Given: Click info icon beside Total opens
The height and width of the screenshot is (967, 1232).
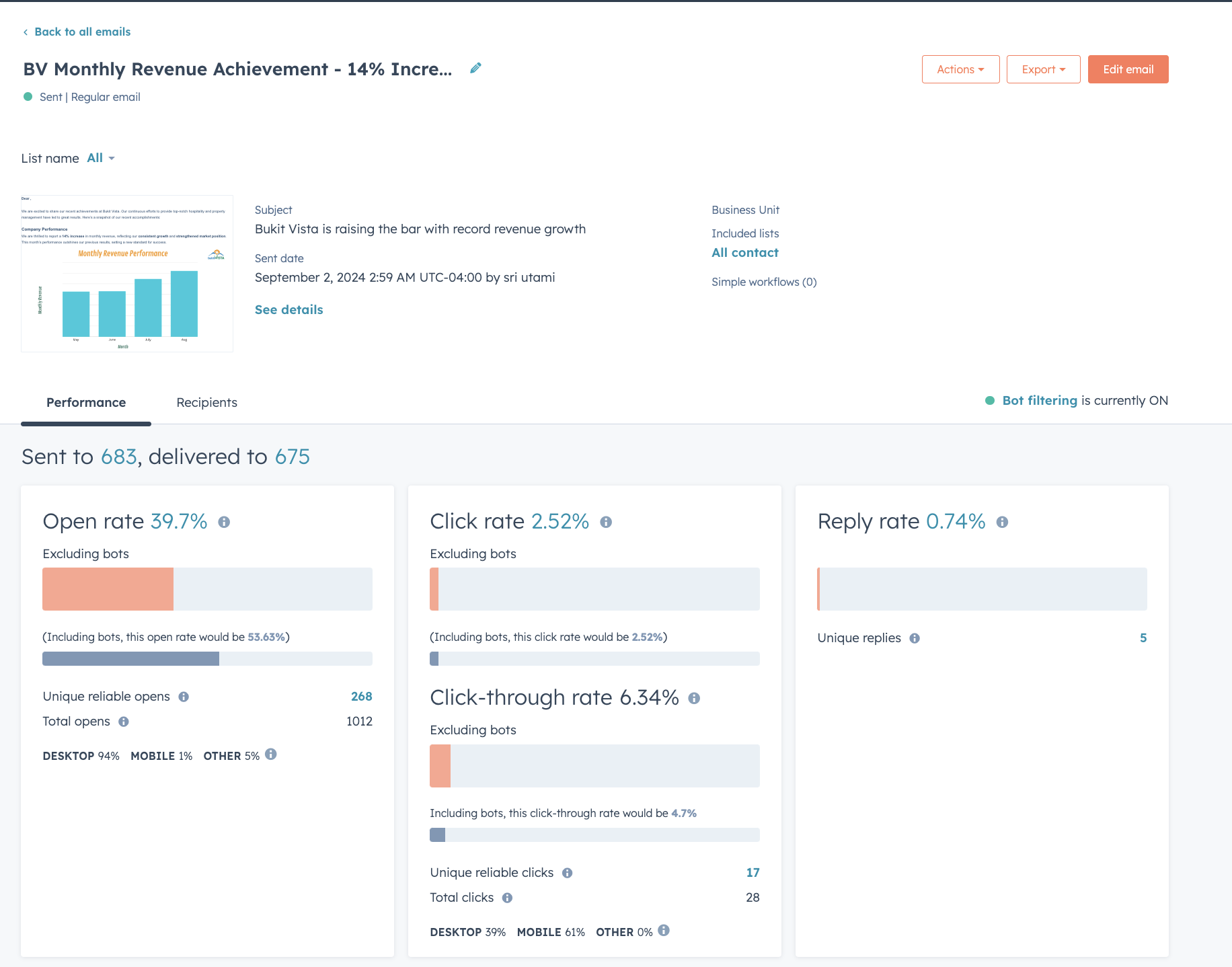Looking at the screenshot, I should [x=124, y=722].
